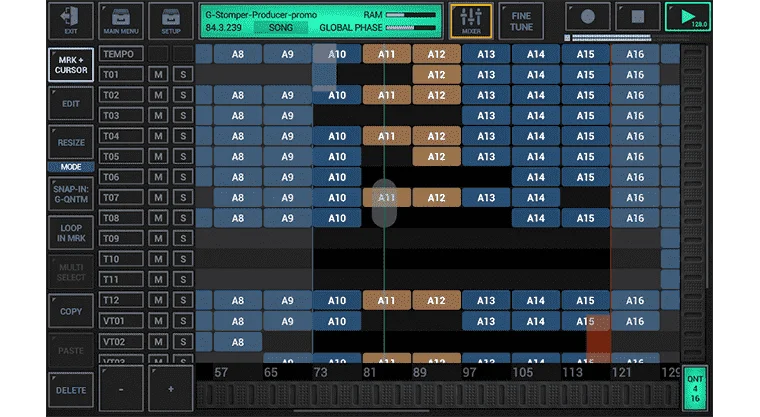Image resolution: width=760 pixels, height=417 pixels.
Task: Mute track VT02
Action: point(158,341)
